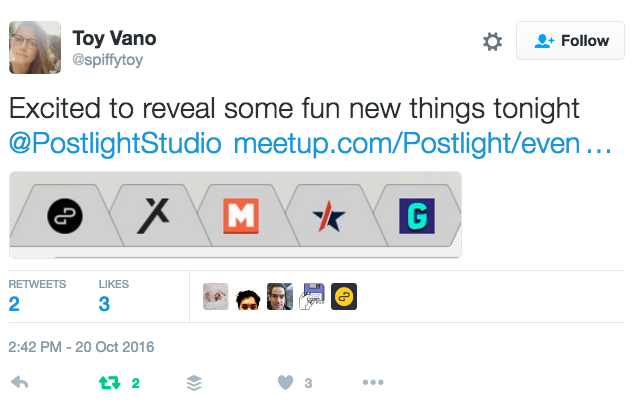Click the reply arrow icon
The image size is (635, 406).
click(18, 382)
